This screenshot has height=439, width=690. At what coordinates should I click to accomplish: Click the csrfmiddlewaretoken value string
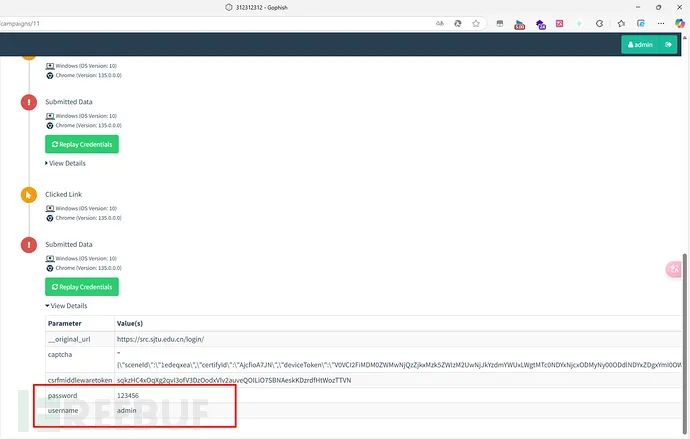(234, 380)
